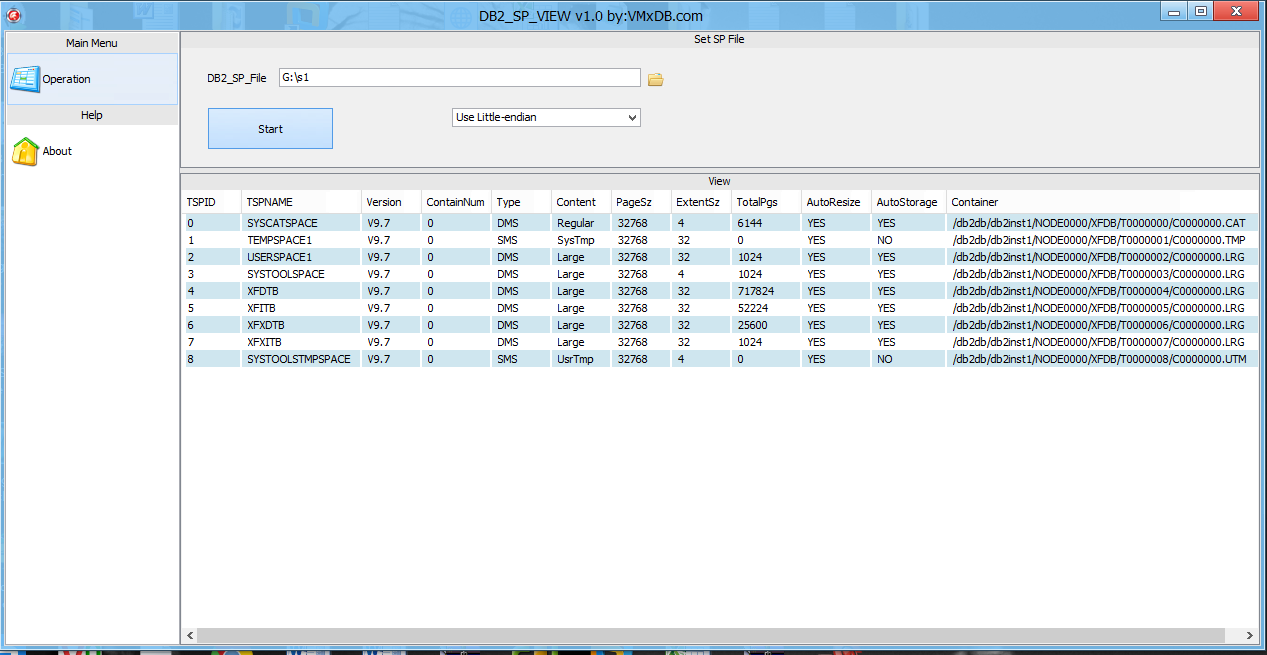Select the Main Menu header
1267x655 pixels.
91,43
